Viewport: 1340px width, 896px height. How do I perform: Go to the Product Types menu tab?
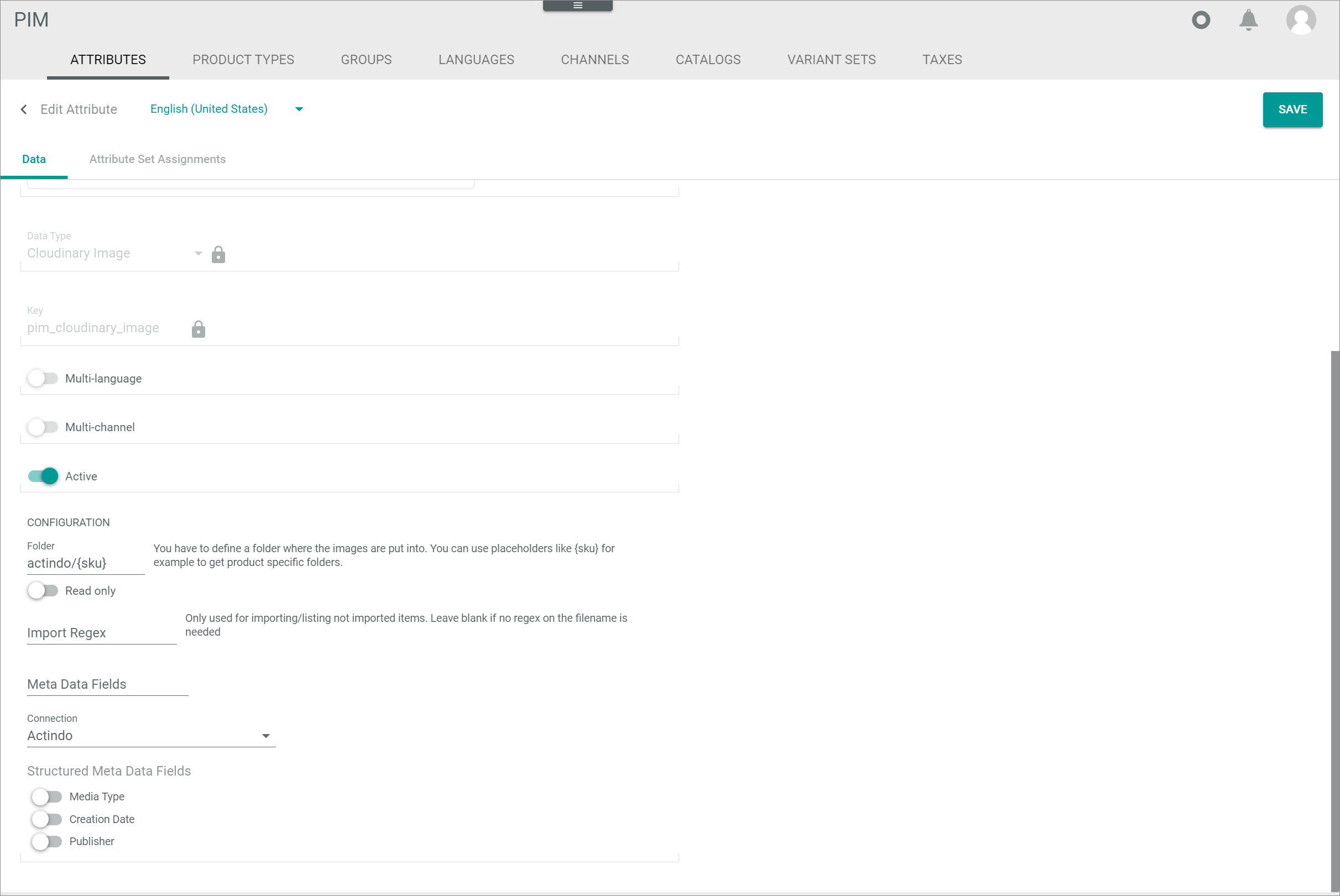(243, 60)
